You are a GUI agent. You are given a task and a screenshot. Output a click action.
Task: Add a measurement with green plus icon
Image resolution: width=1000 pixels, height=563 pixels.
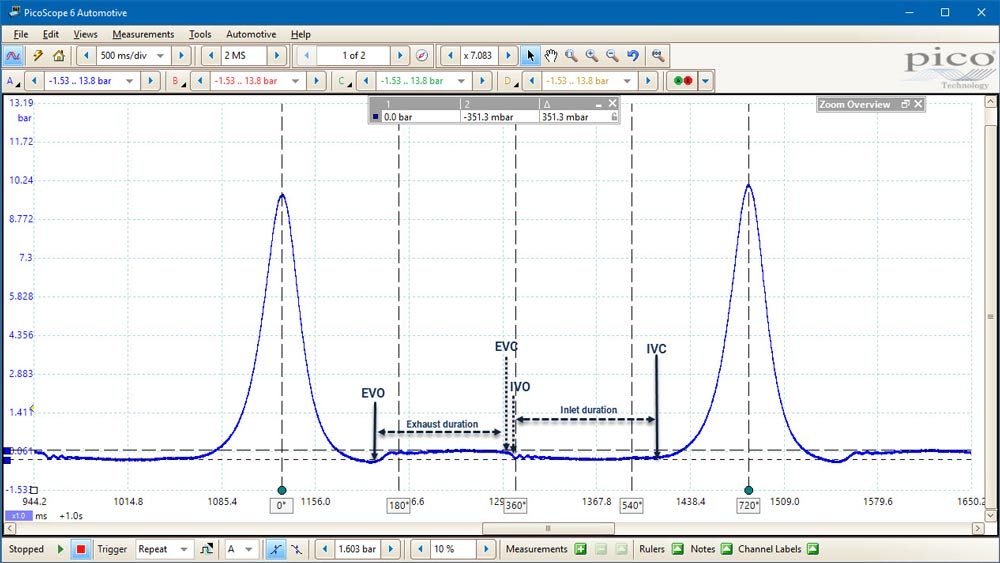coord(580,549)
